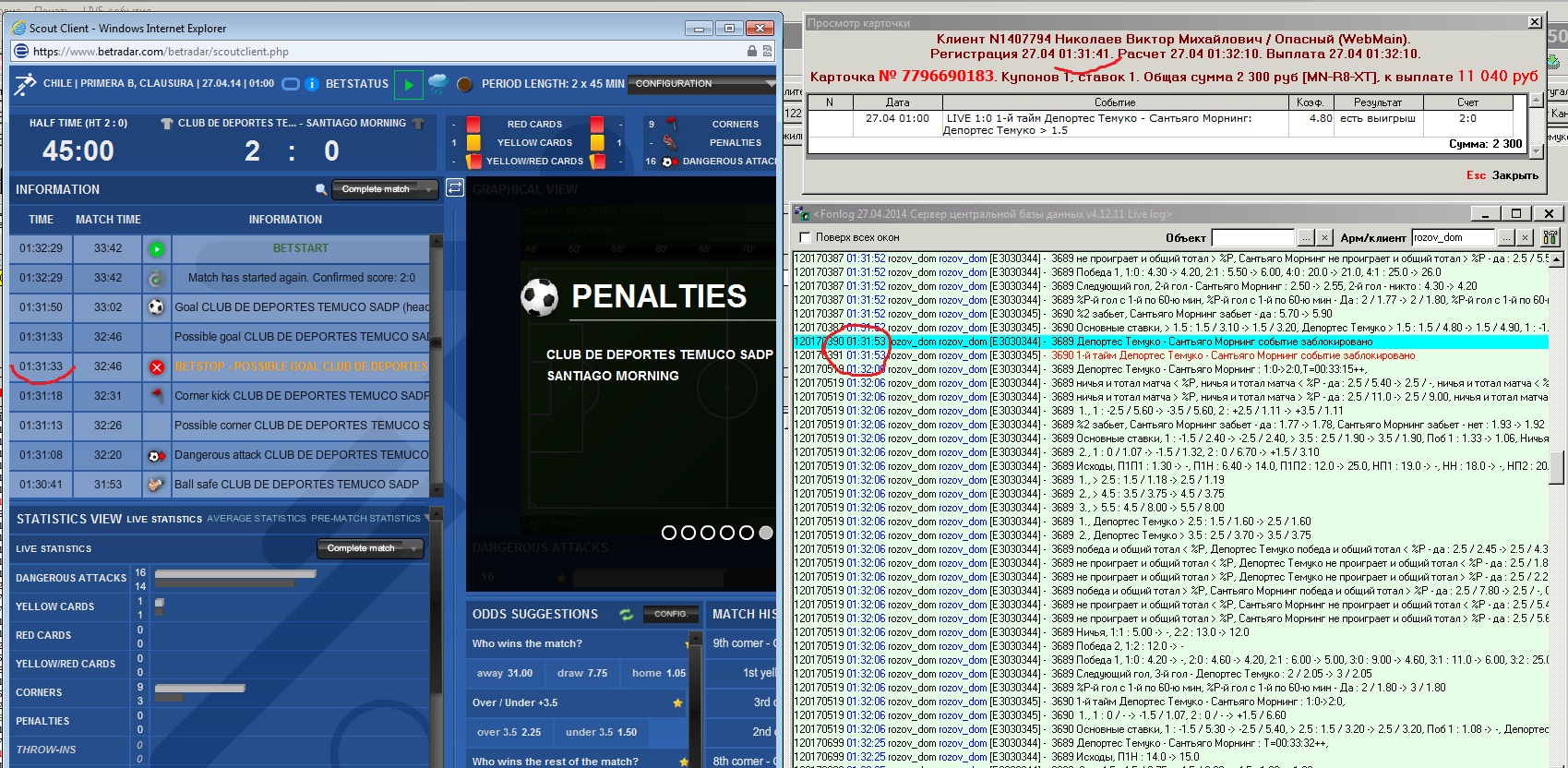Select the fifth graphical view slide dot
This screenshot has width=1568, height=768.
[x=747, y=533]
